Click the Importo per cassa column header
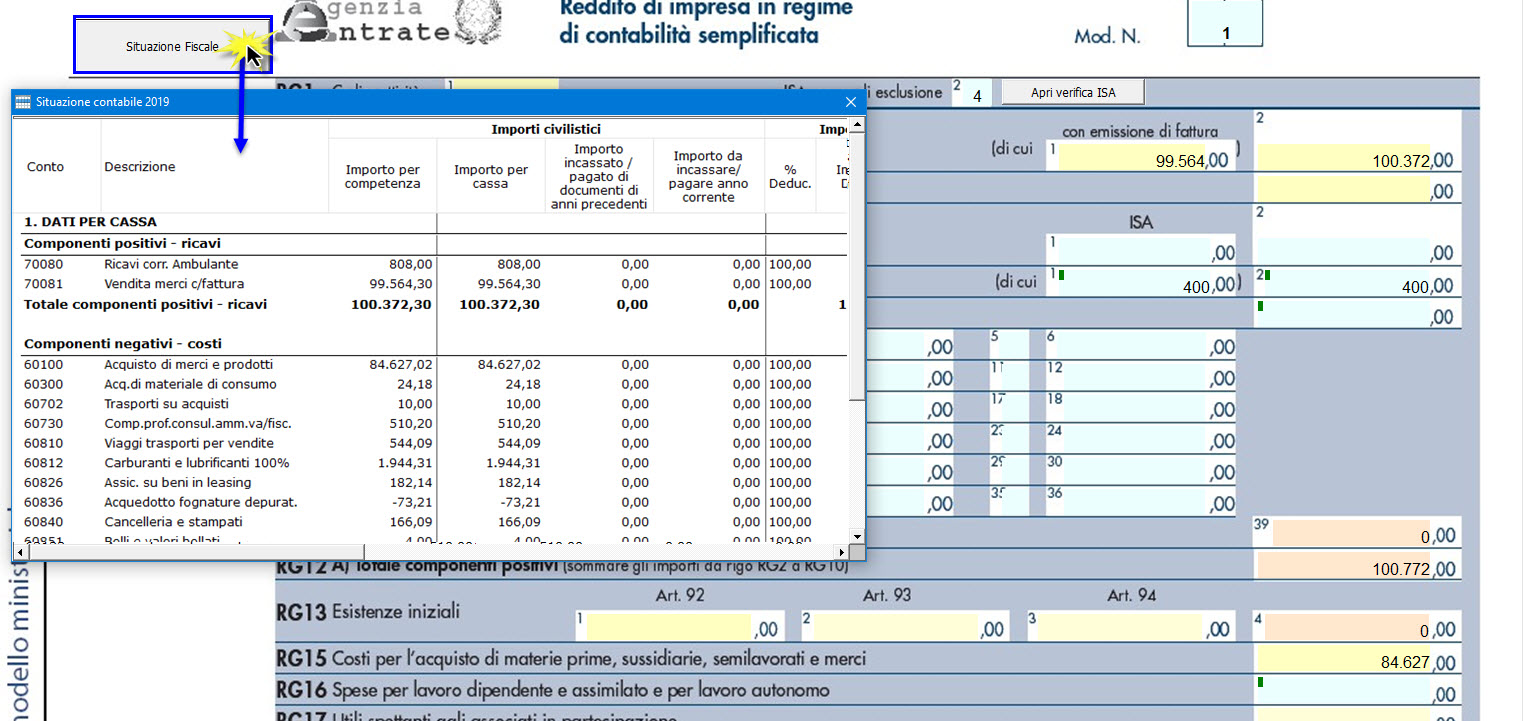 (x=491, y=176)
